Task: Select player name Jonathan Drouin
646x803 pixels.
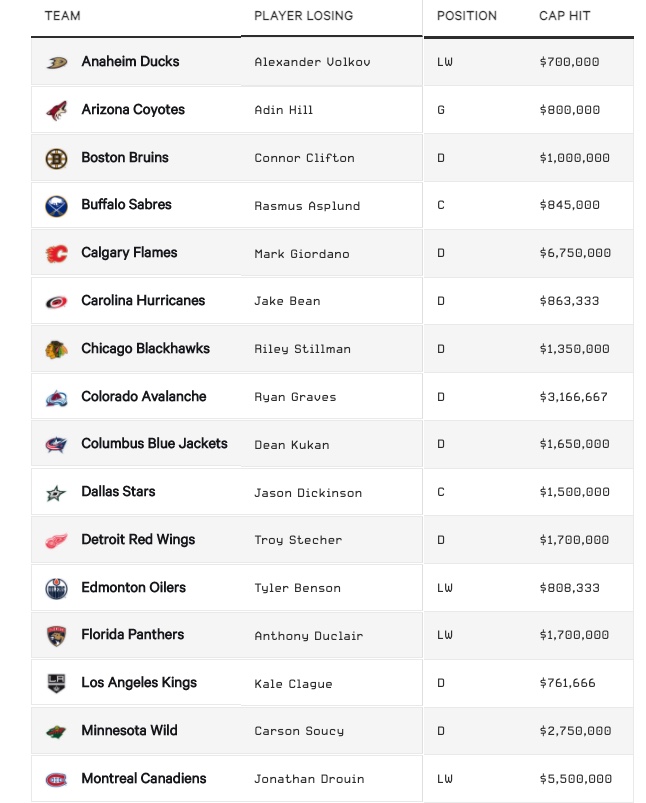Action: tap(309, 779)
